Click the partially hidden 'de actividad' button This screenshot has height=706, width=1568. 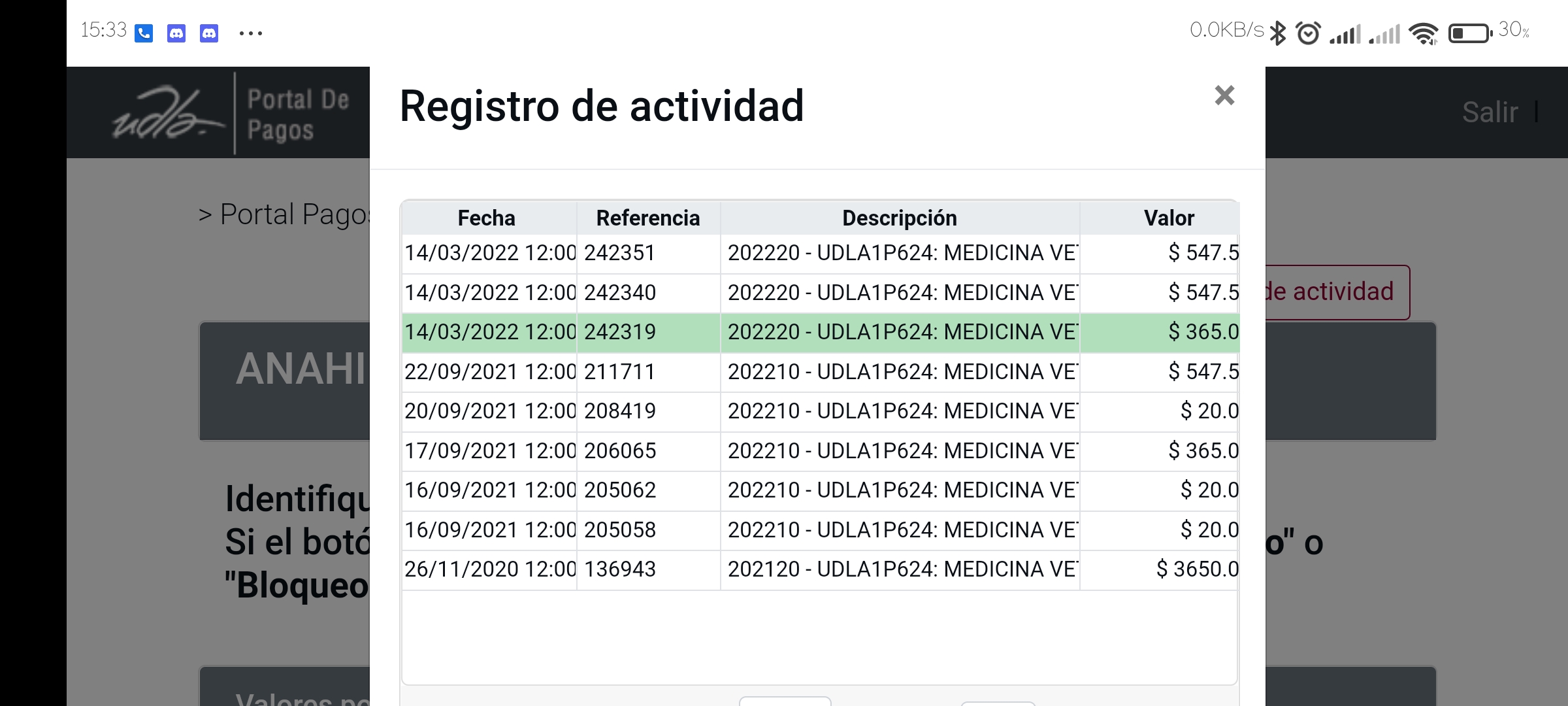1333,292
